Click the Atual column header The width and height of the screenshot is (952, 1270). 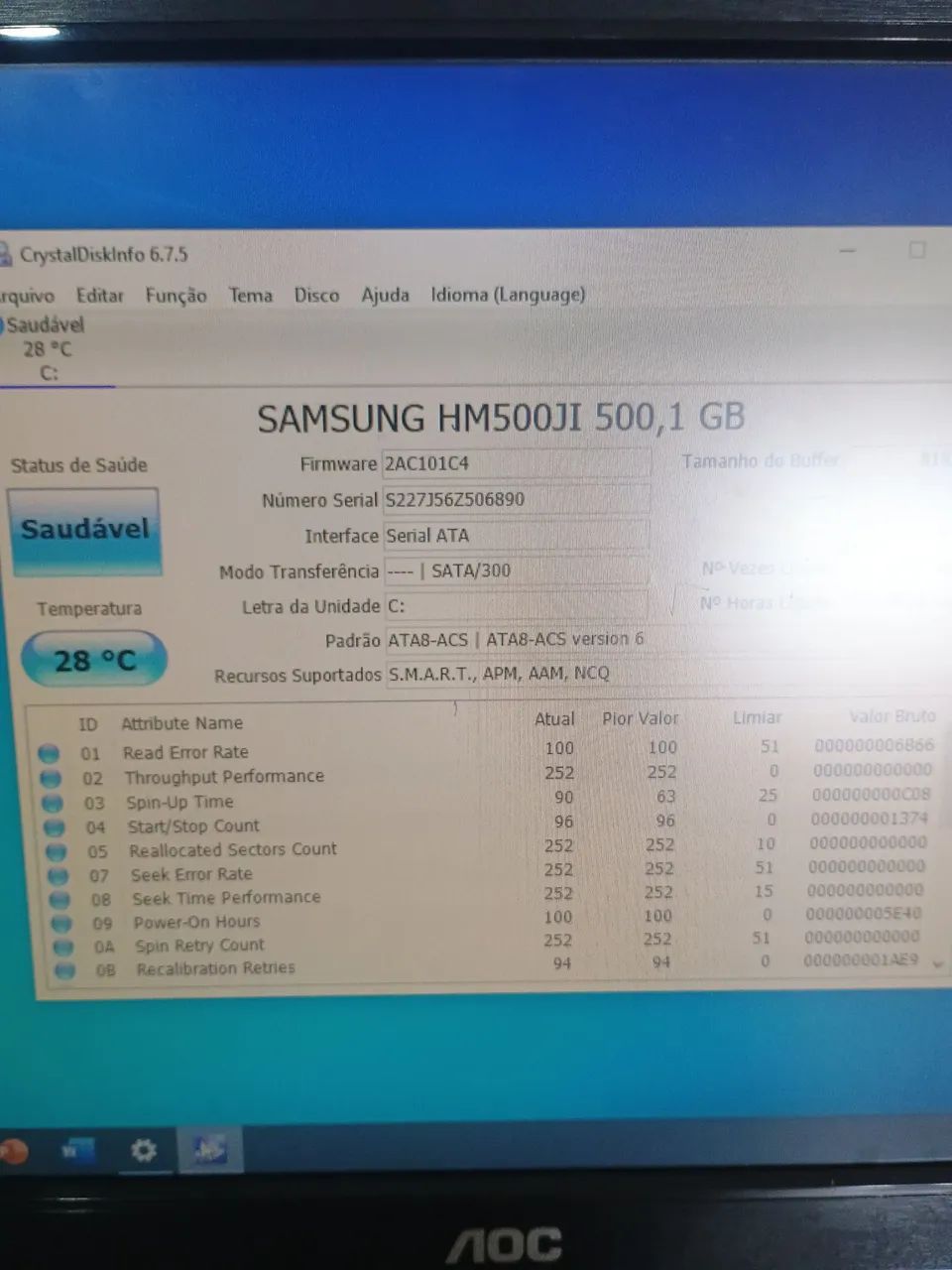coord(554,719)
